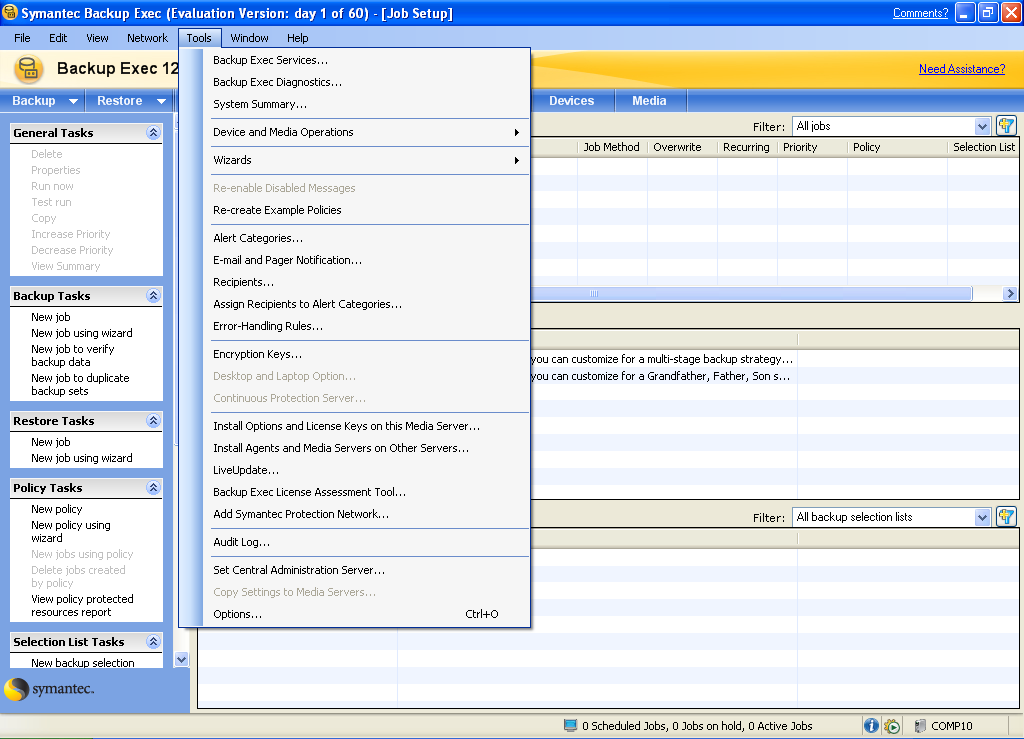The image size is (1024, 739).
Task: Click the Backup Exec database logo icon
Action: pos(28,69)
